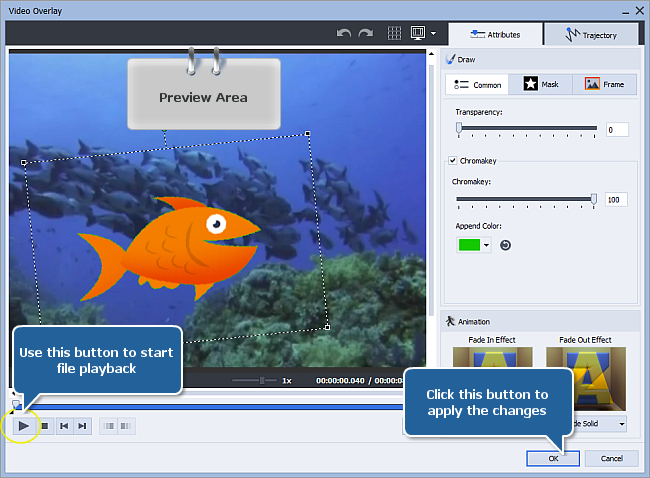
Task: Click the Chromakey slider handle
Action: [x=594, y=199]
